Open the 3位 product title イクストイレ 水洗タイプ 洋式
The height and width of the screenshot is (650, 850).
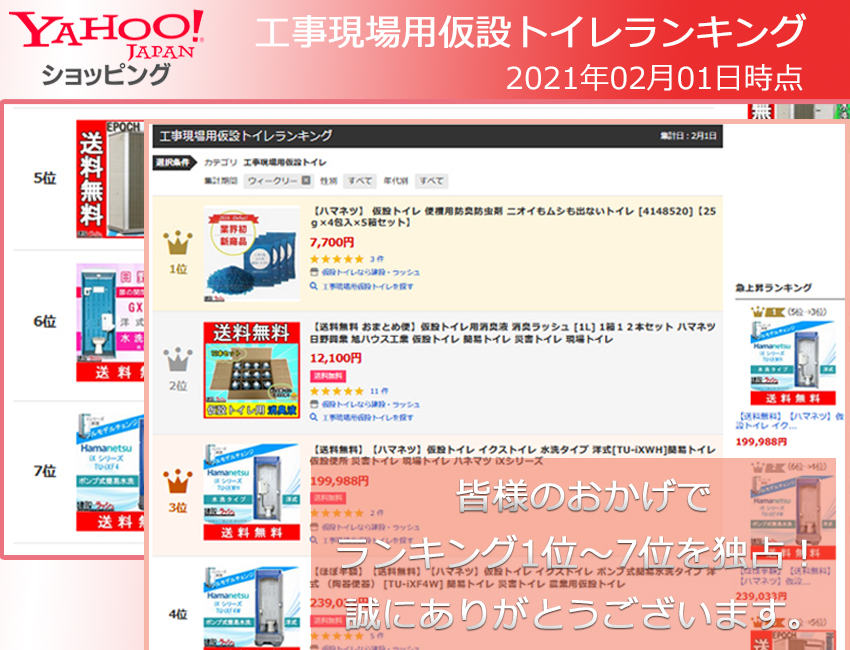513,455
